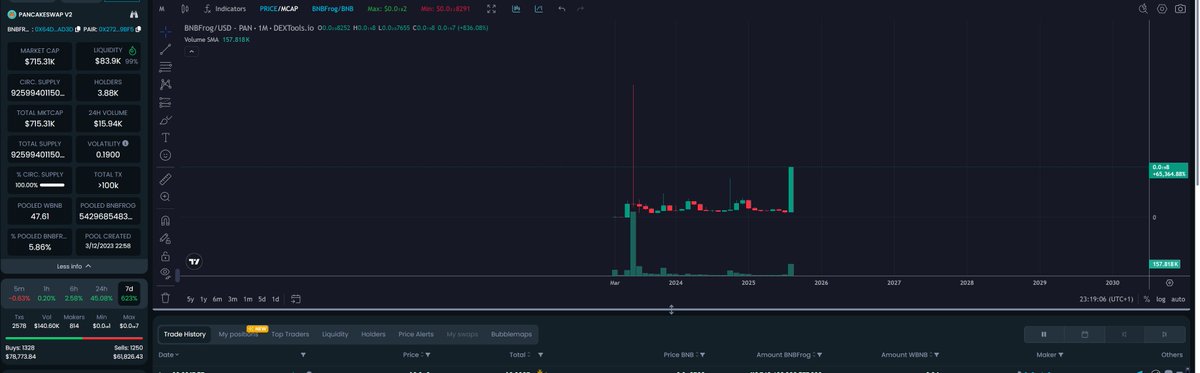The image size is (1200, 373).
Task: Set chart range to 1y
Action: click(204, 299)
